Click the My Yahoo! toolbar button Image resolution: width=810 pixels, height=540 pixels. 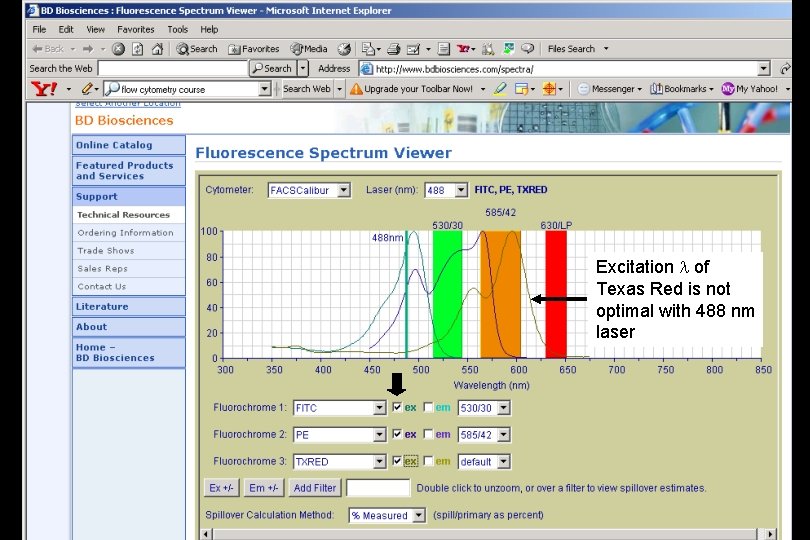[750, 89]
